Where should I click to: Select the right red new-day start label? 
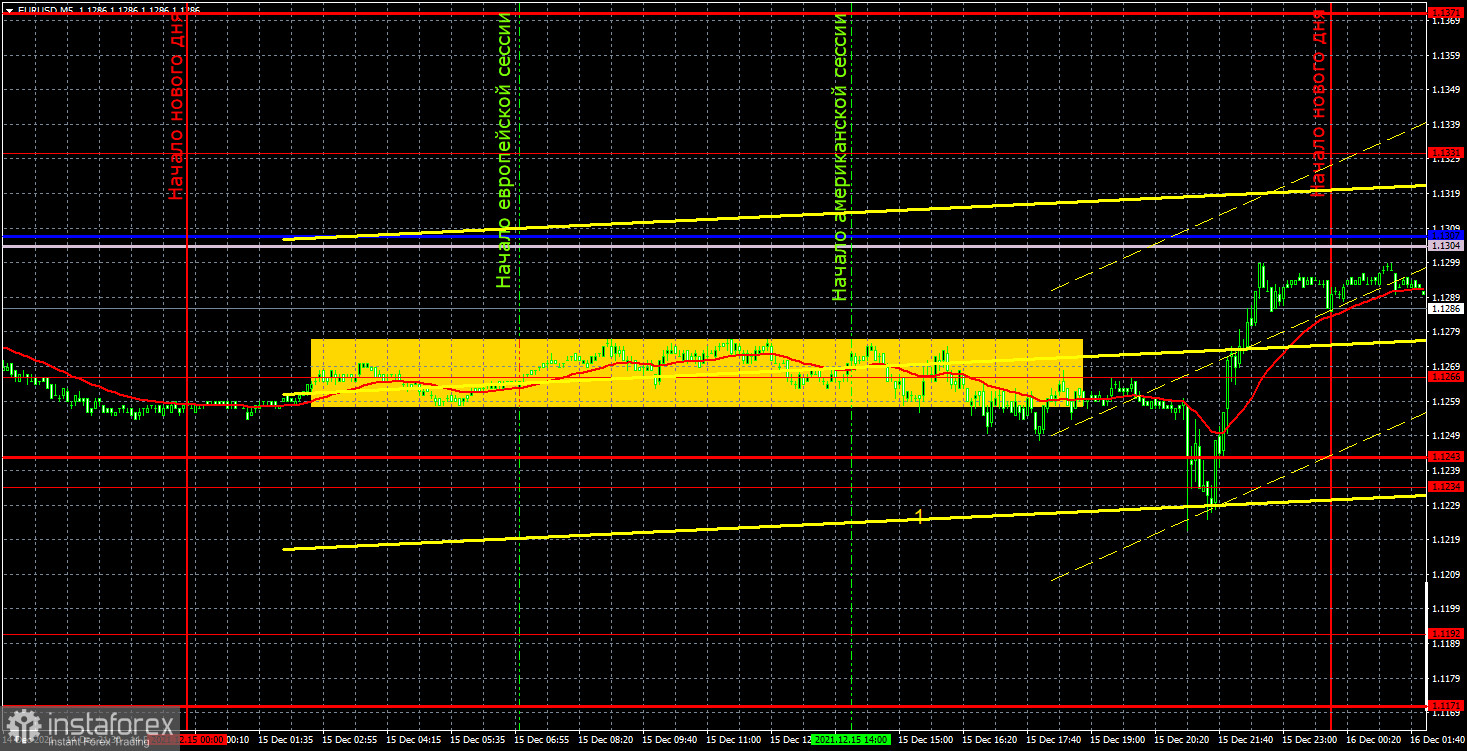[1319, 102]
